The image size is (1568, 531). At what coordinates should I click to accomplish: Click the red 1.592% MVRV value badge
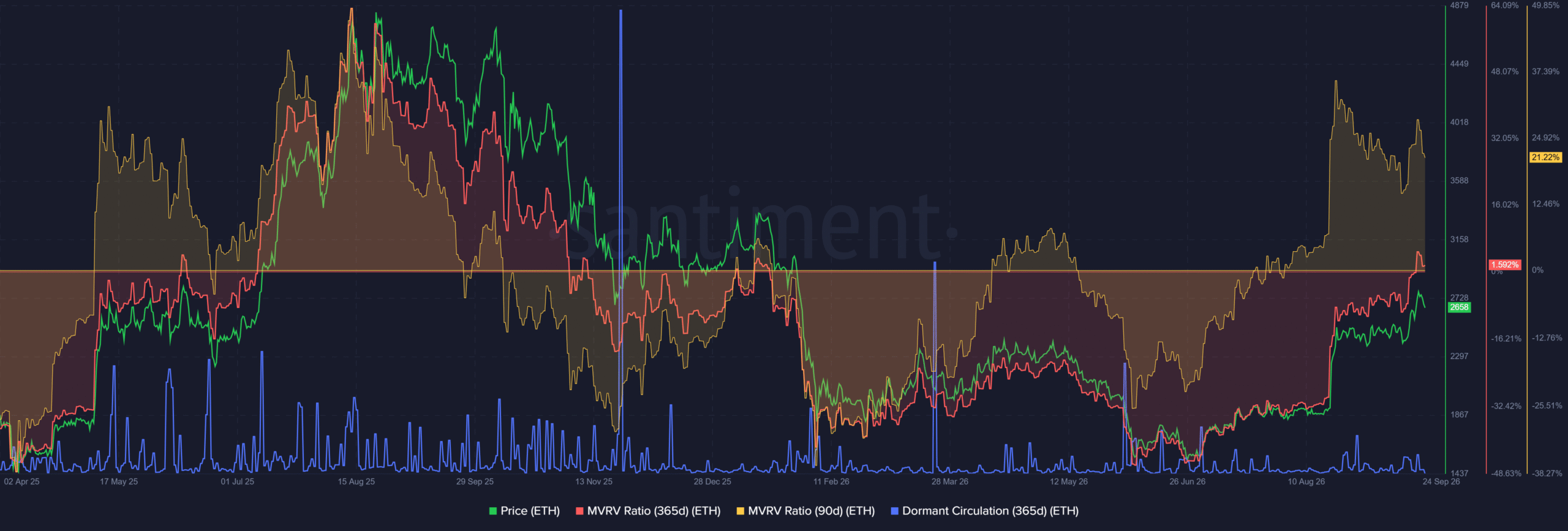point(1505,265)
